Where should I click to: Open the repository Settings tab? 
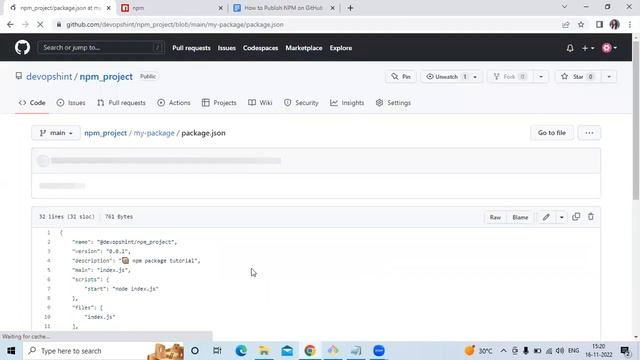[393, 103]
